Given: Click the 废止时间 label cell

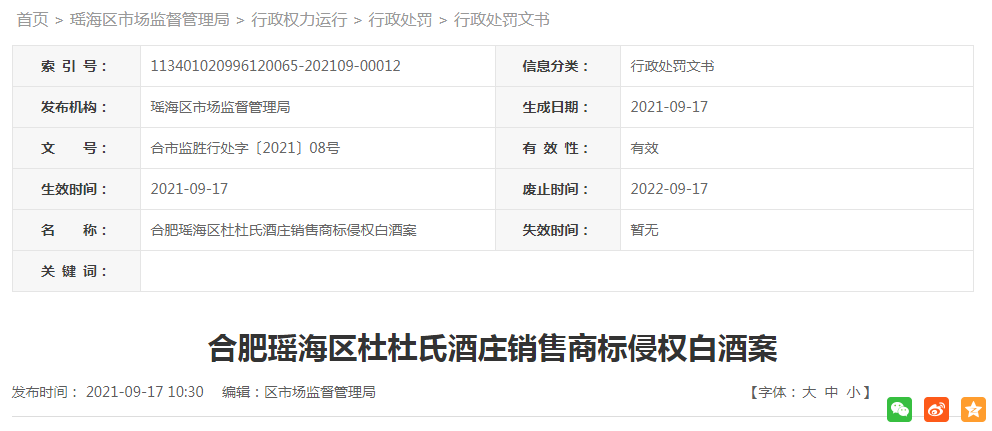Looking at the screenshot, I should 558,189.
